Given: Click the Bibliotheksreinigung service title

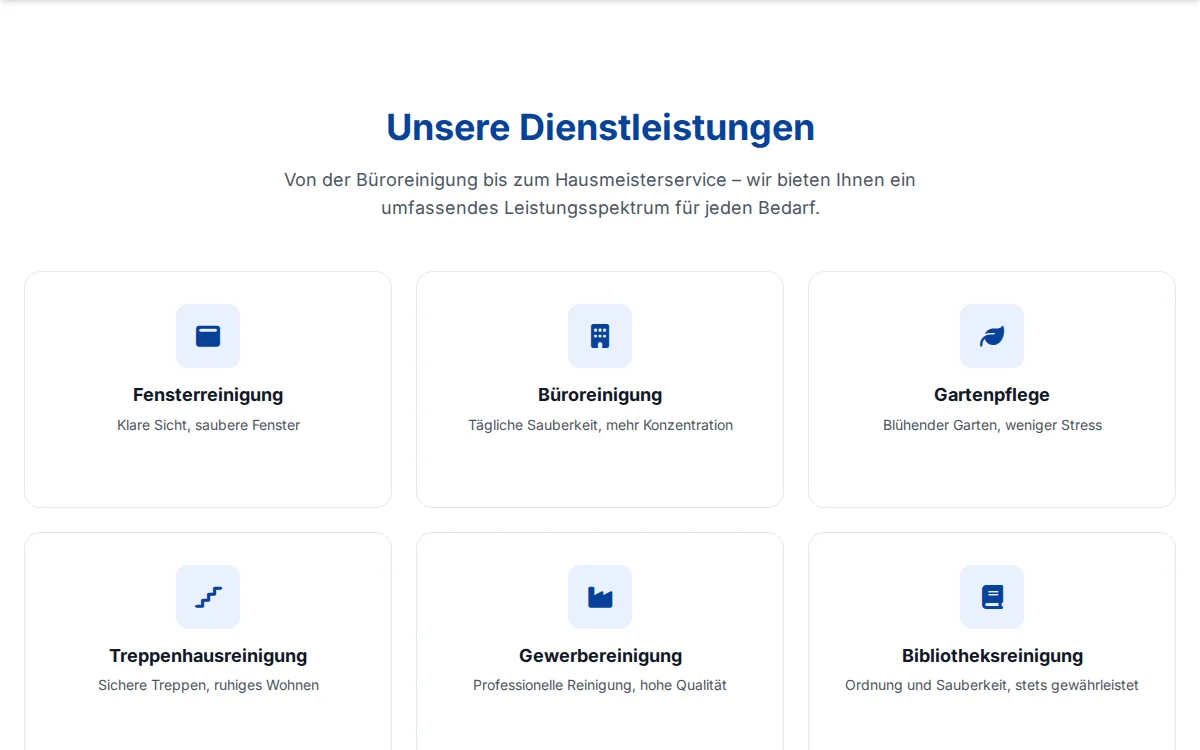Looking at the screenshot, I should pos(992,656).
